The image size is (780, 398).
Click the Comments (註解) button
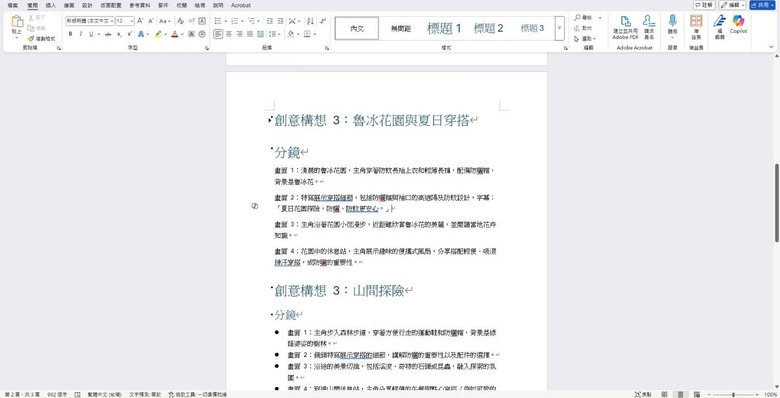[x=704, y=5]
